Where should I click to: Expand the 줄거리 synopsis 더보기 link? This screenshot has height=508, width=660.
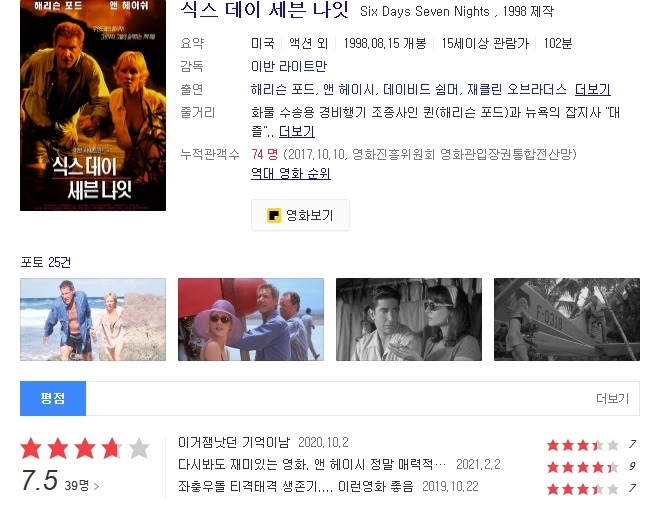tap(297, 132)
